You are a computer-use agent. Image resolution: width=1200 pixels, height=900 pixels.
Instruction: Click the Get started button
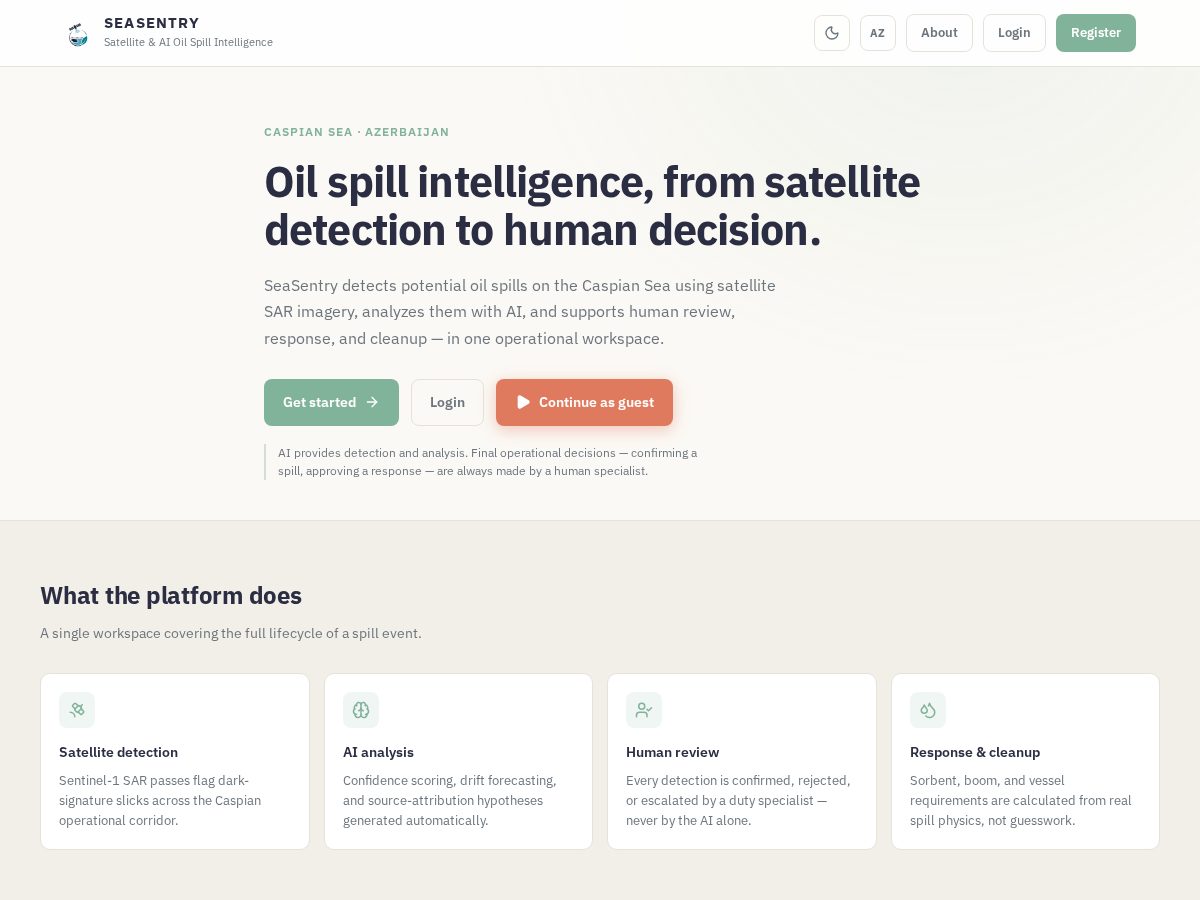331,402
